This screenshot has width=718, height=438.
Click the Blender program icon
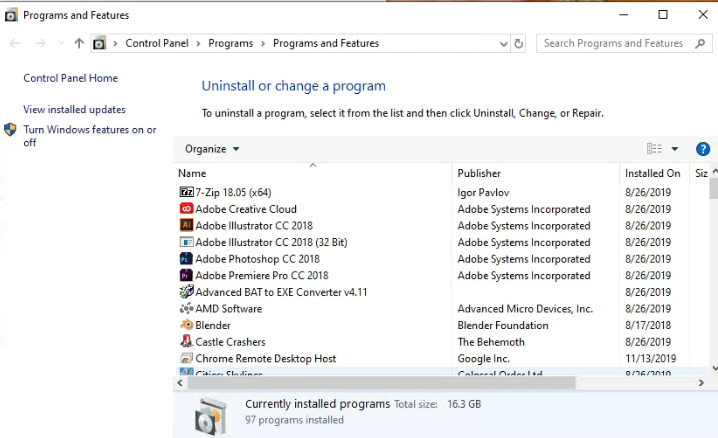tap(186, 325)
